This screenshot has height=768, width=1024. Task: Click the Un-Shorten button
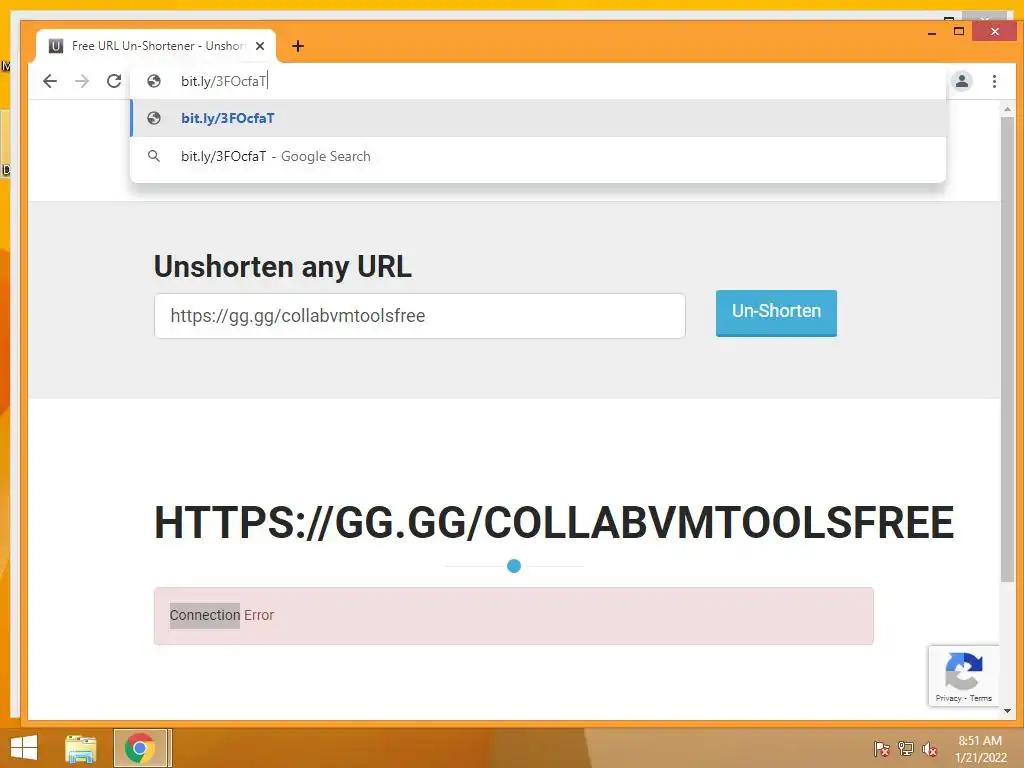click(776, 313)
